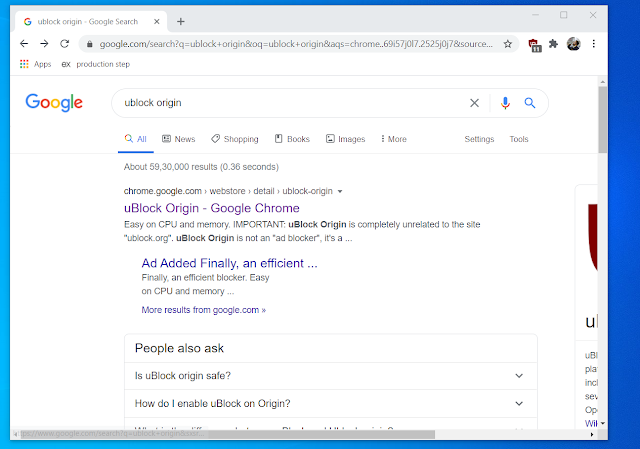
Task: Start voice search with the microphone
Action: coord(505,103)
